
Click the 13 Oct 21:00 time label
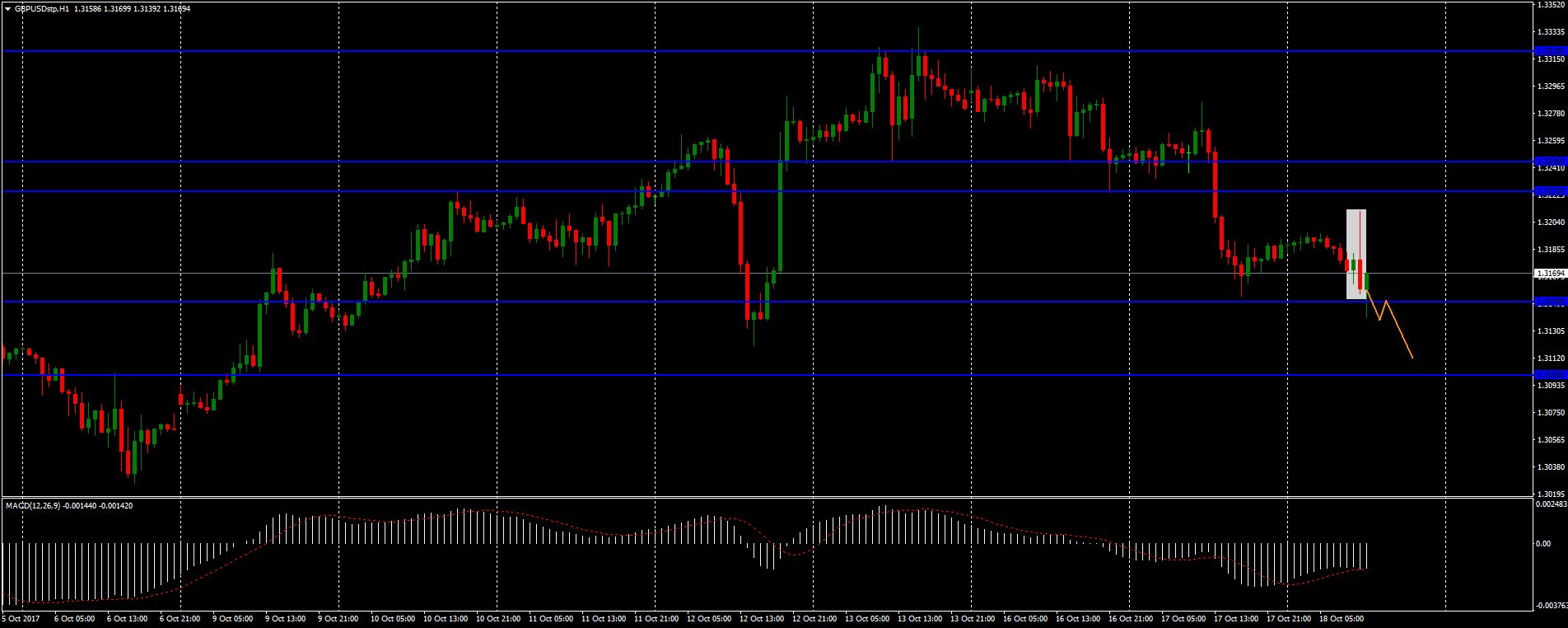[973, 618]
